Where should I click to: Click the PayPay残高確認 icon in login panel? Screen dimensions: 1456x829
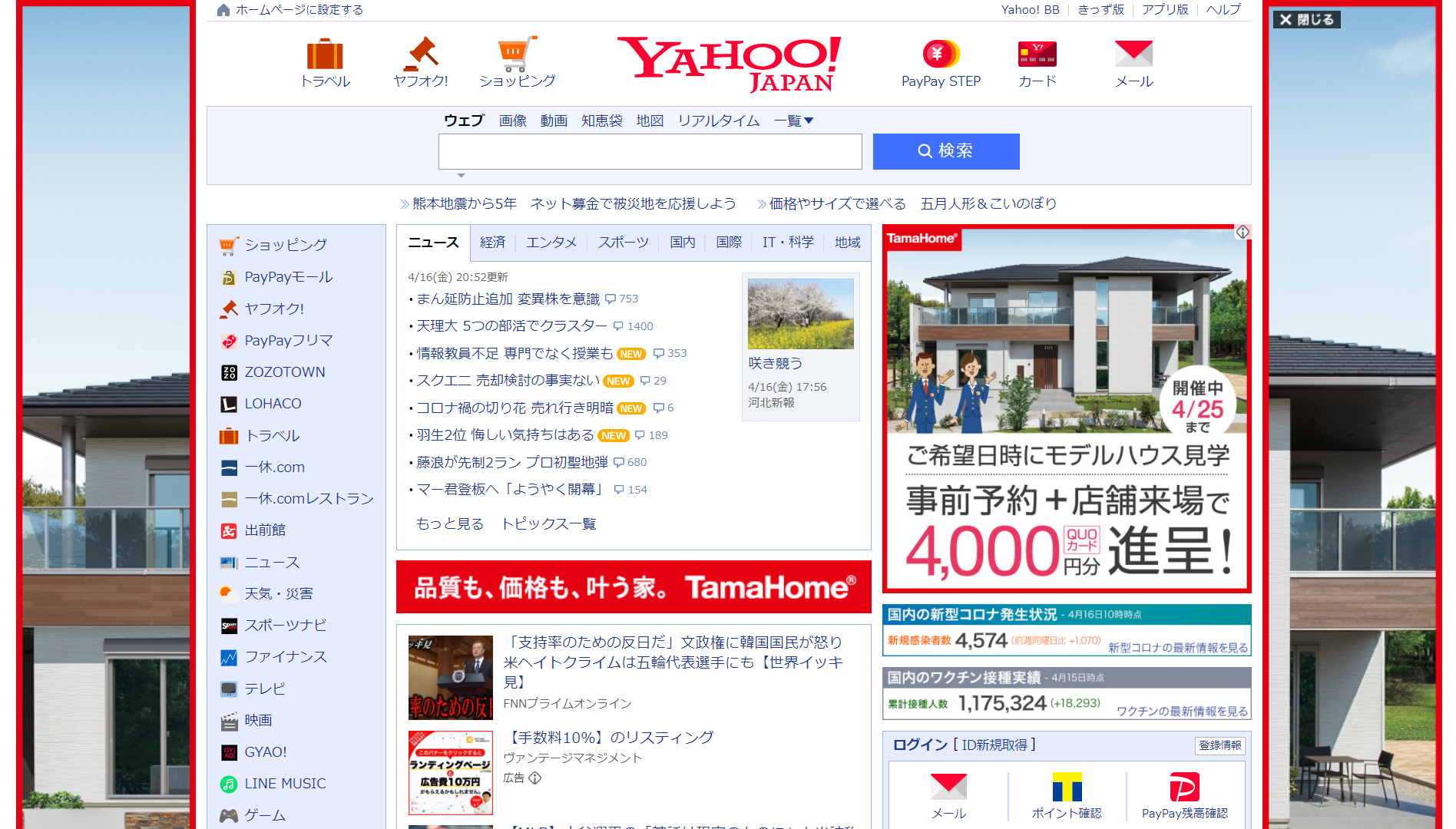1184,787
